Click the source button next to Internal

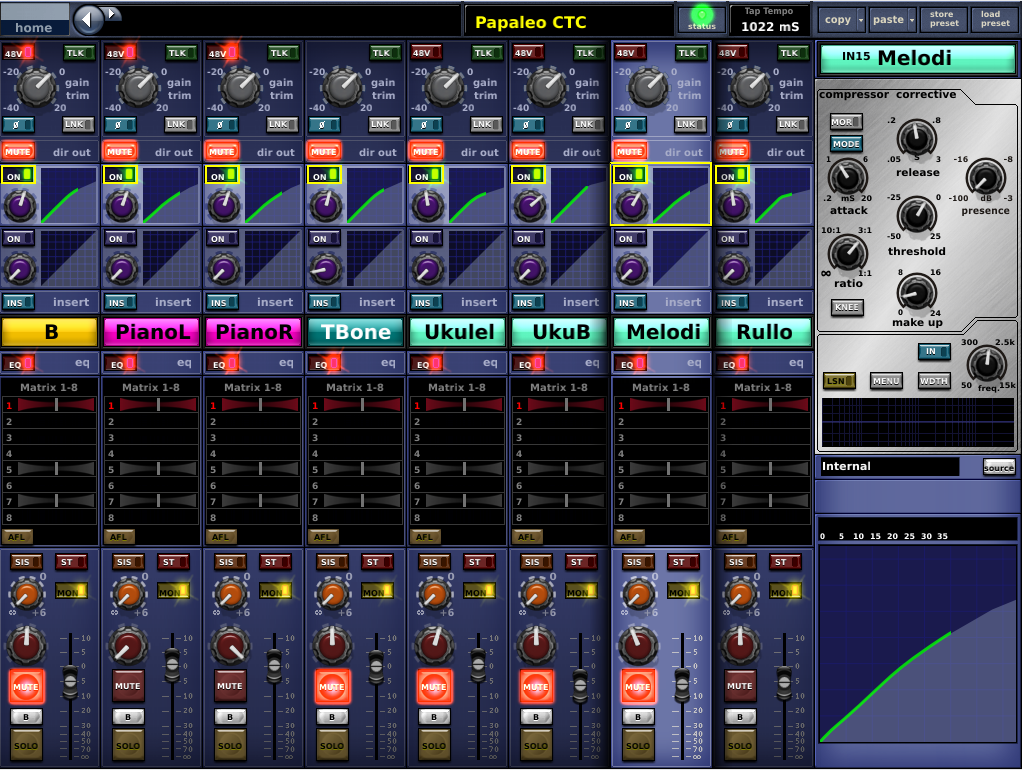click(x=997, y=467)
